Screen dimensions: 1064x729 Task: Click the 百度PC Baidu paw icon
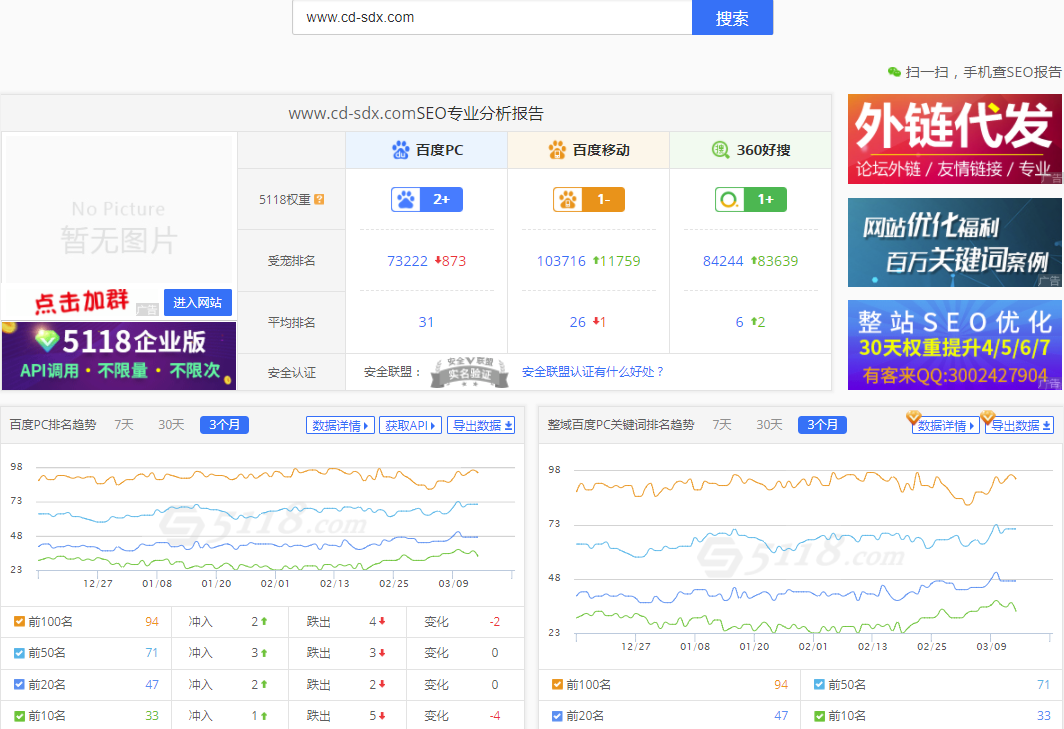point(403,148)
